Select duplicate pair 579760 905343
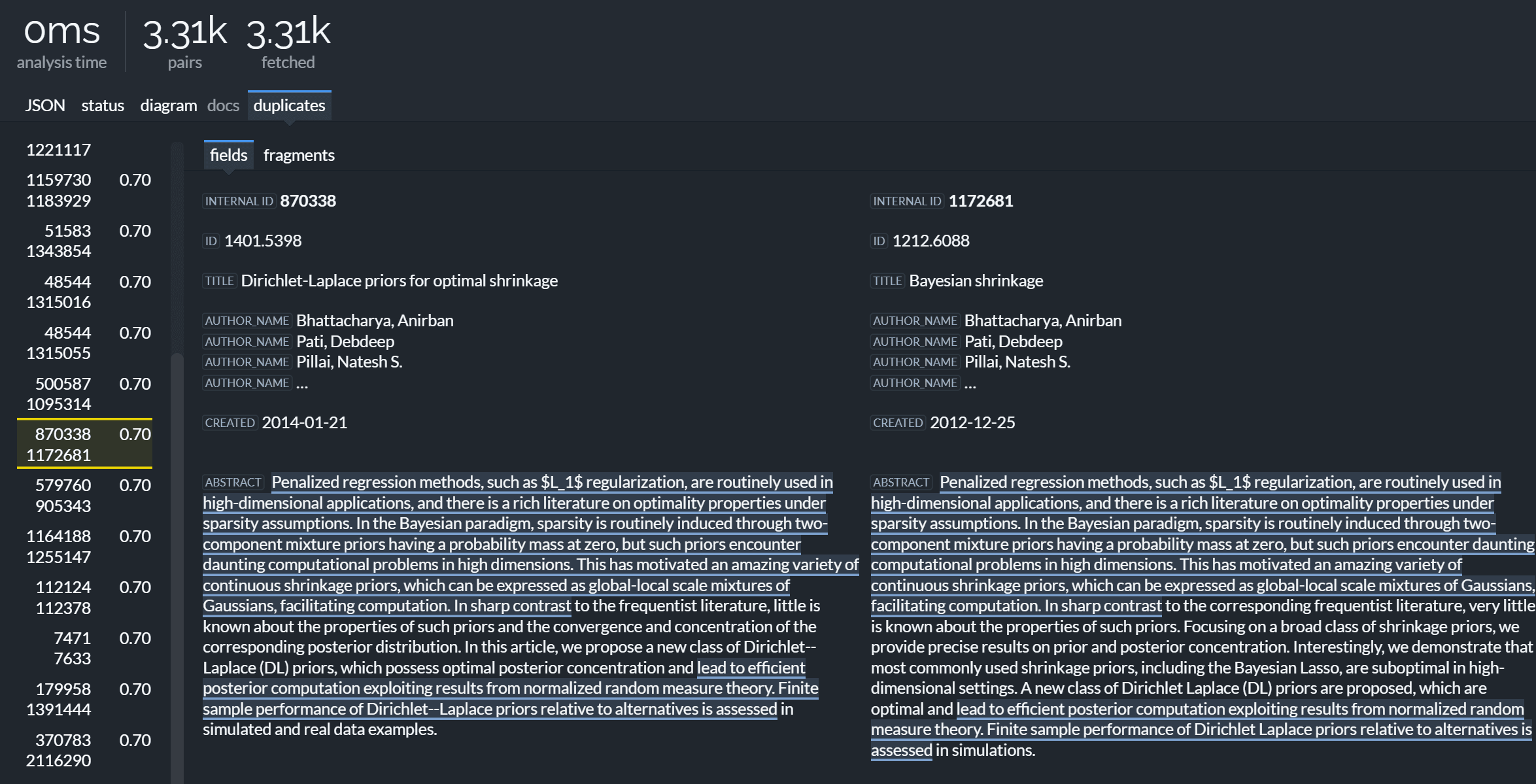Viewport: 1536px width, 784px height. click(85, 494)
